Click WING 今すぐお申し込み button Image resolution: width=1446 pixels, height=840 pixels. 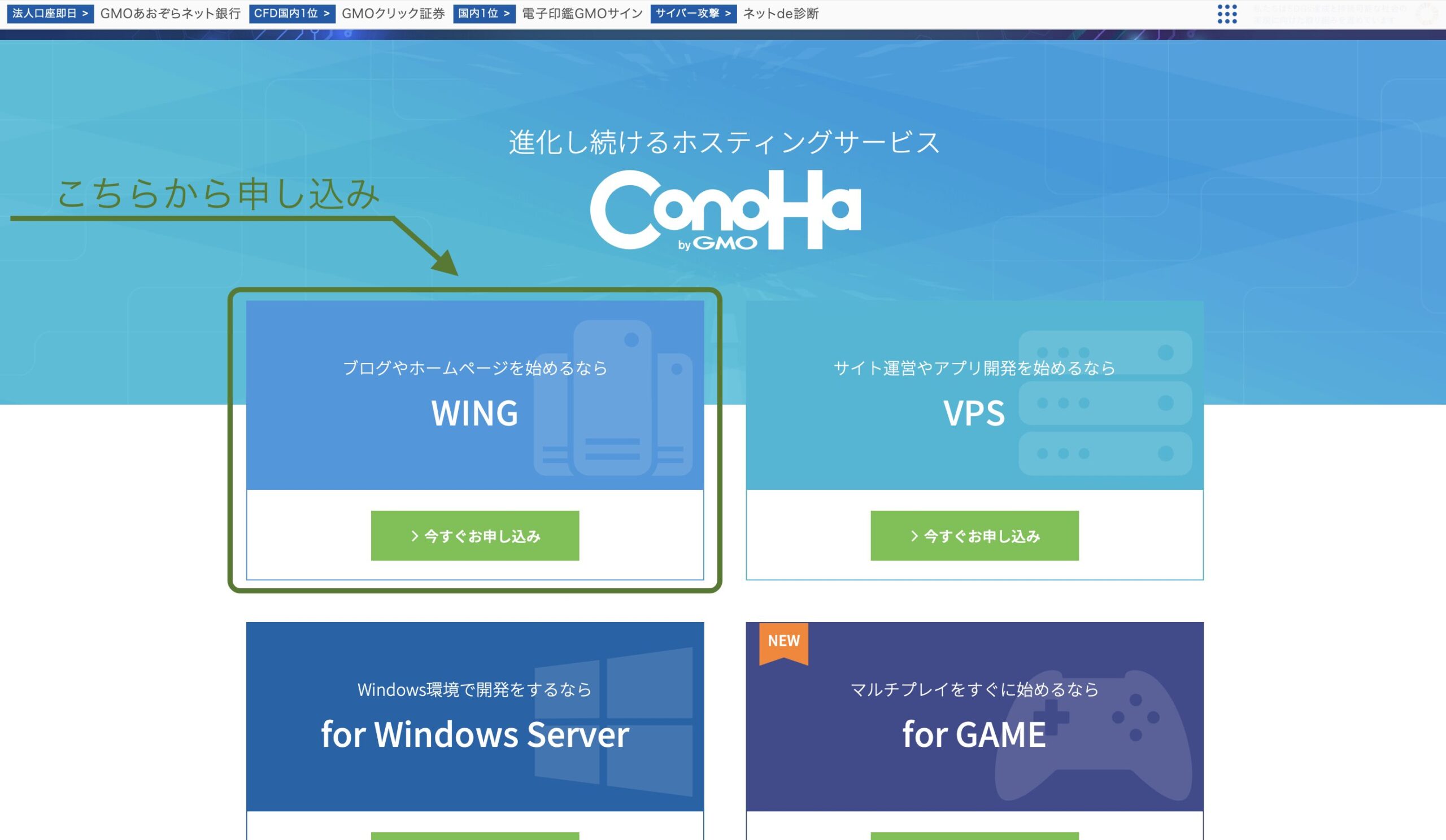(476, 535)
